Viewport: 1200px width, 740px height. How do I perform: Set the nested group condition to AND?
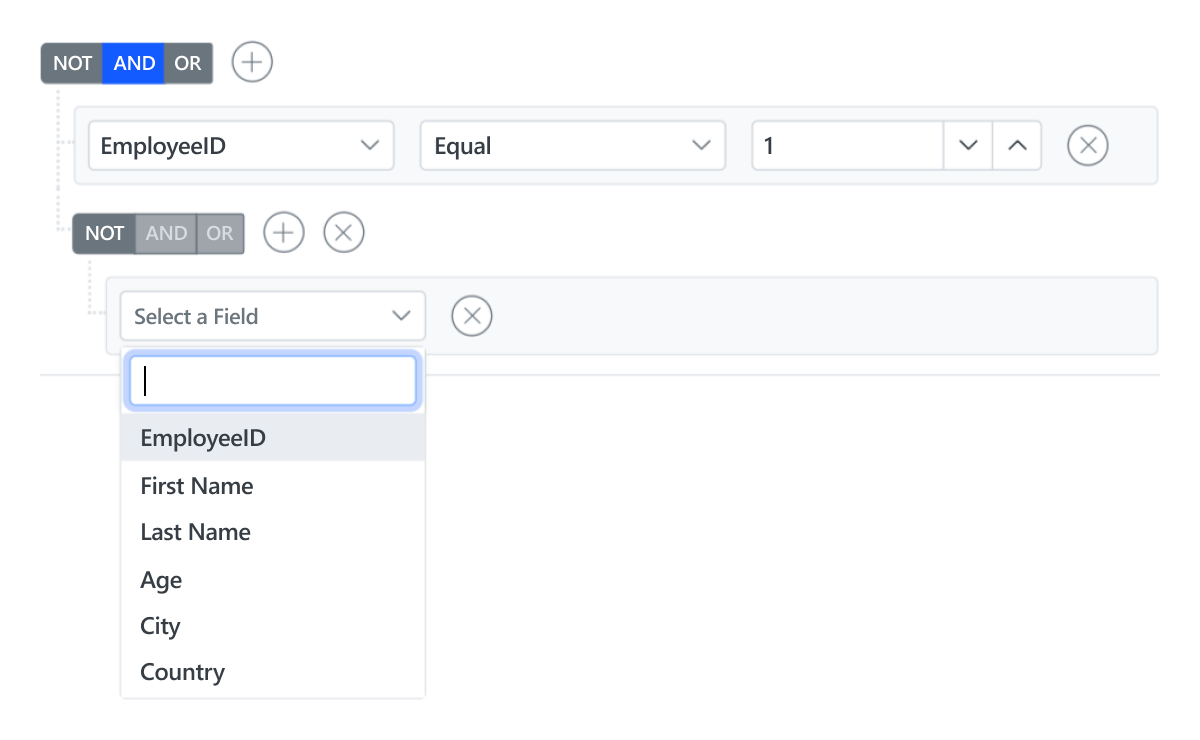(x=166, y=232)
